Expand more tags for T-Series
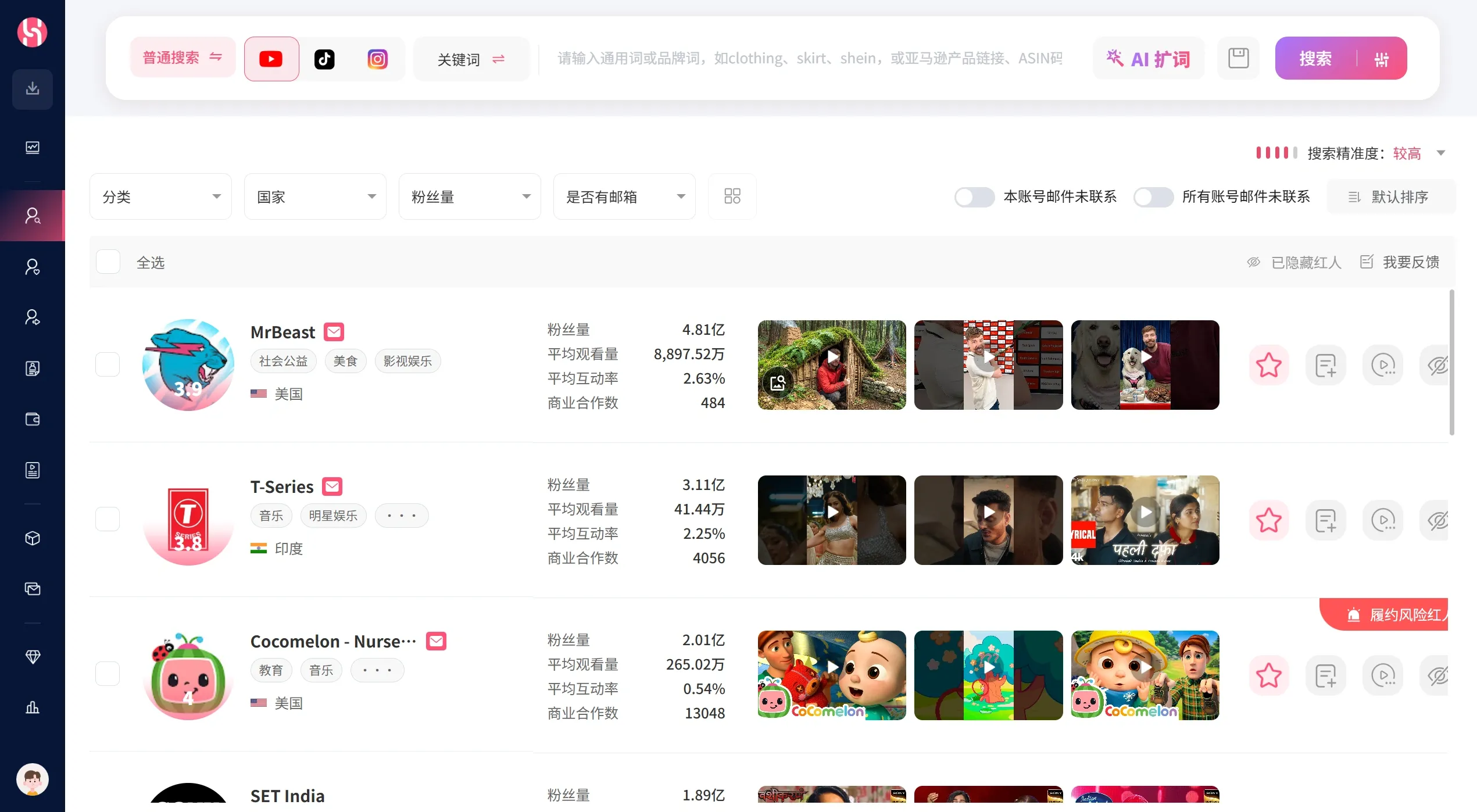Image resolution: width=1477 pixels, height=812 pixels. coord(402,516)
